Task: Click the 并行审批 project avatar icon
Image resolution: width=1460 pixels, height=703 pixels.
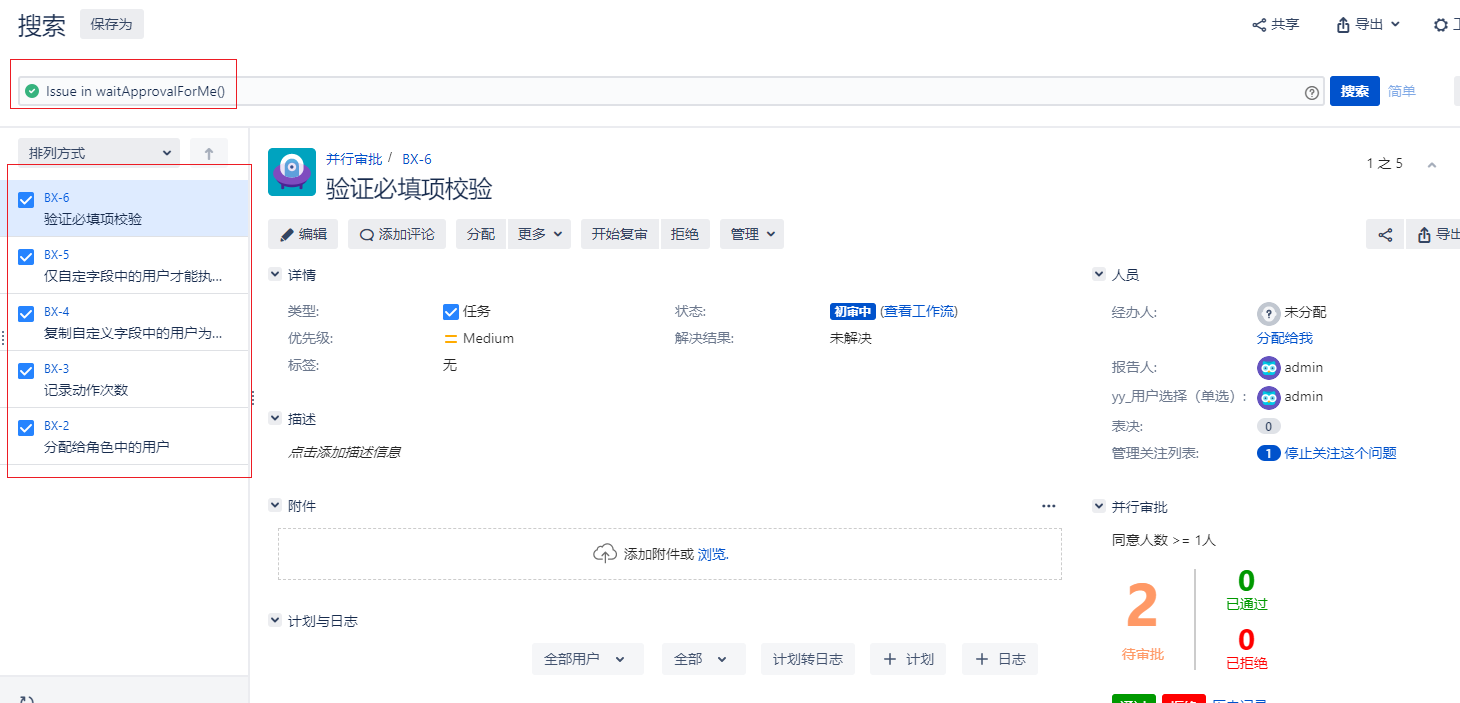Action: coord(292,172)
